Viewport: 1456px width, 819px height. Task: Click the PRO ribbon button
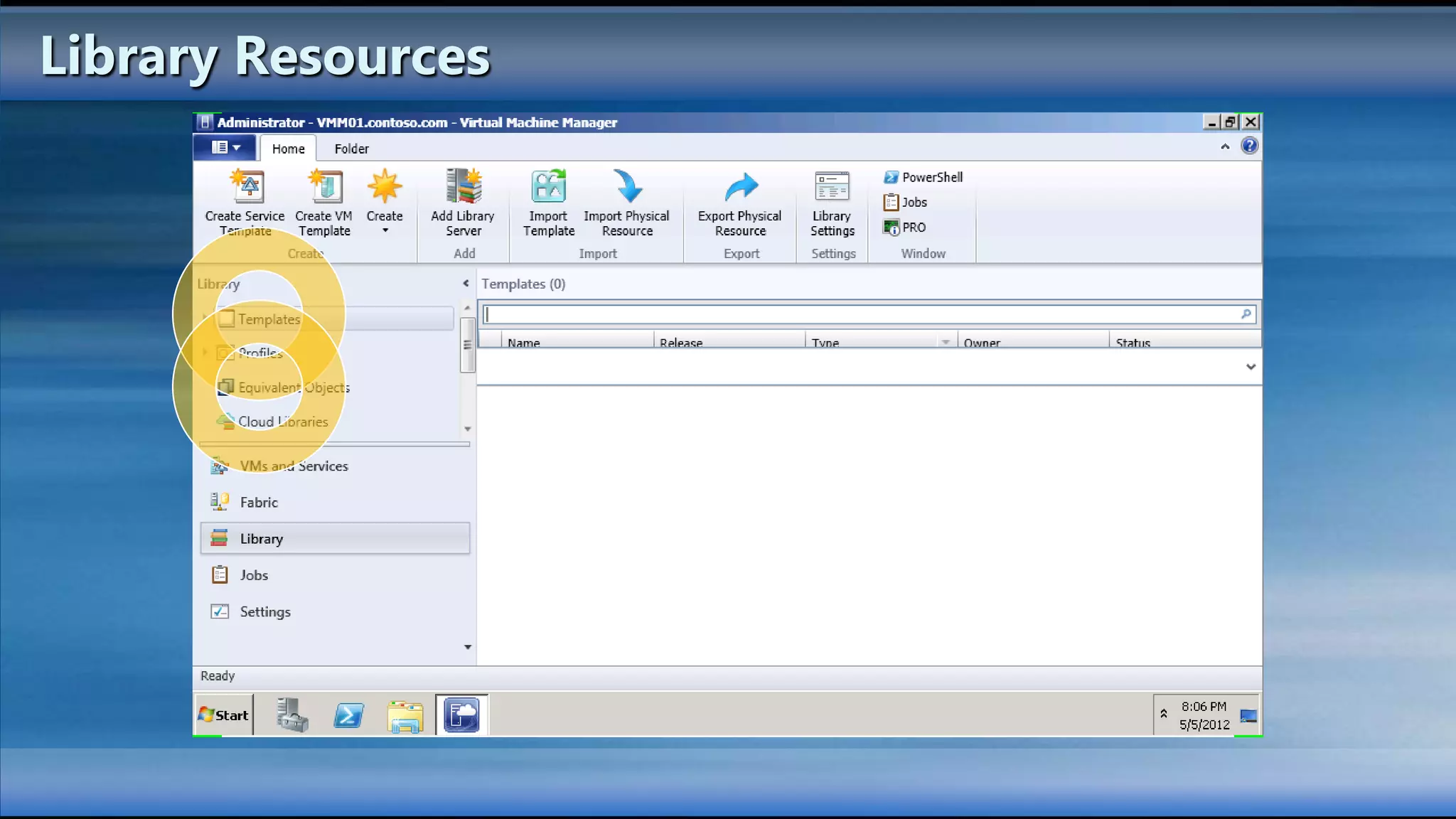[904, 227]
